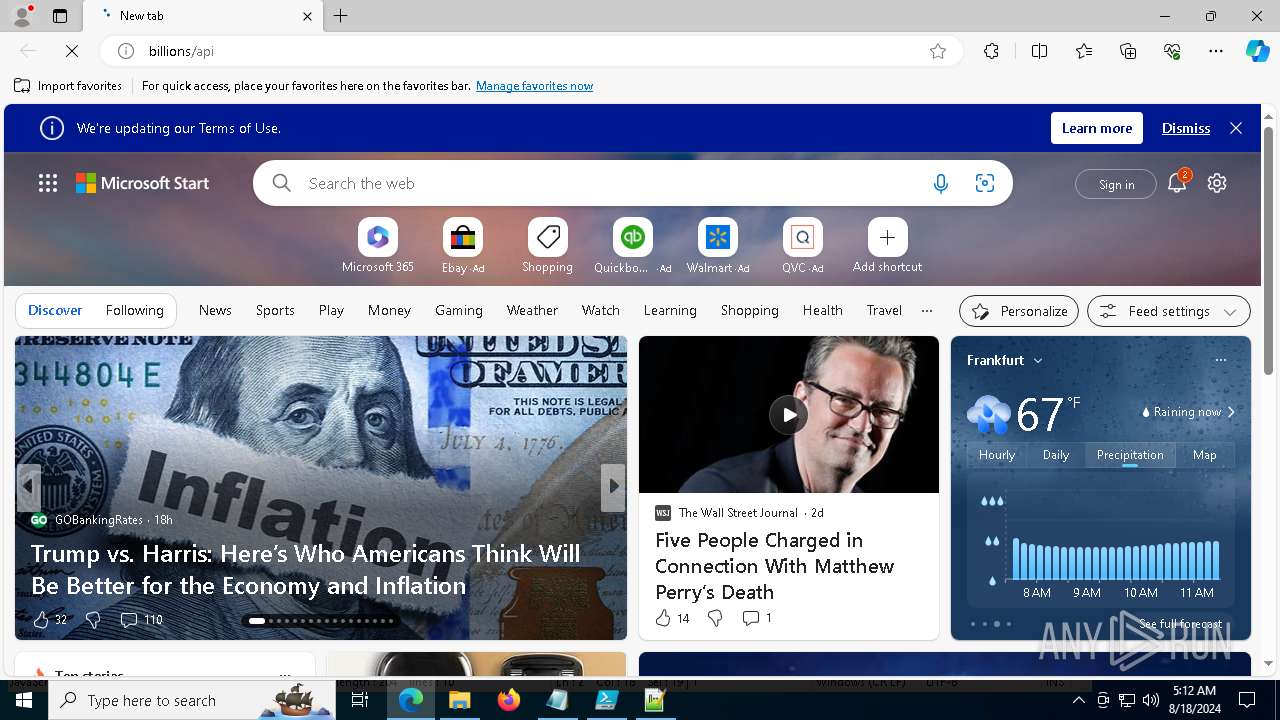The width and height of the screenshot is (1280, 720).
Task: Open File Explorer from the taskbar
Action: 460,700
